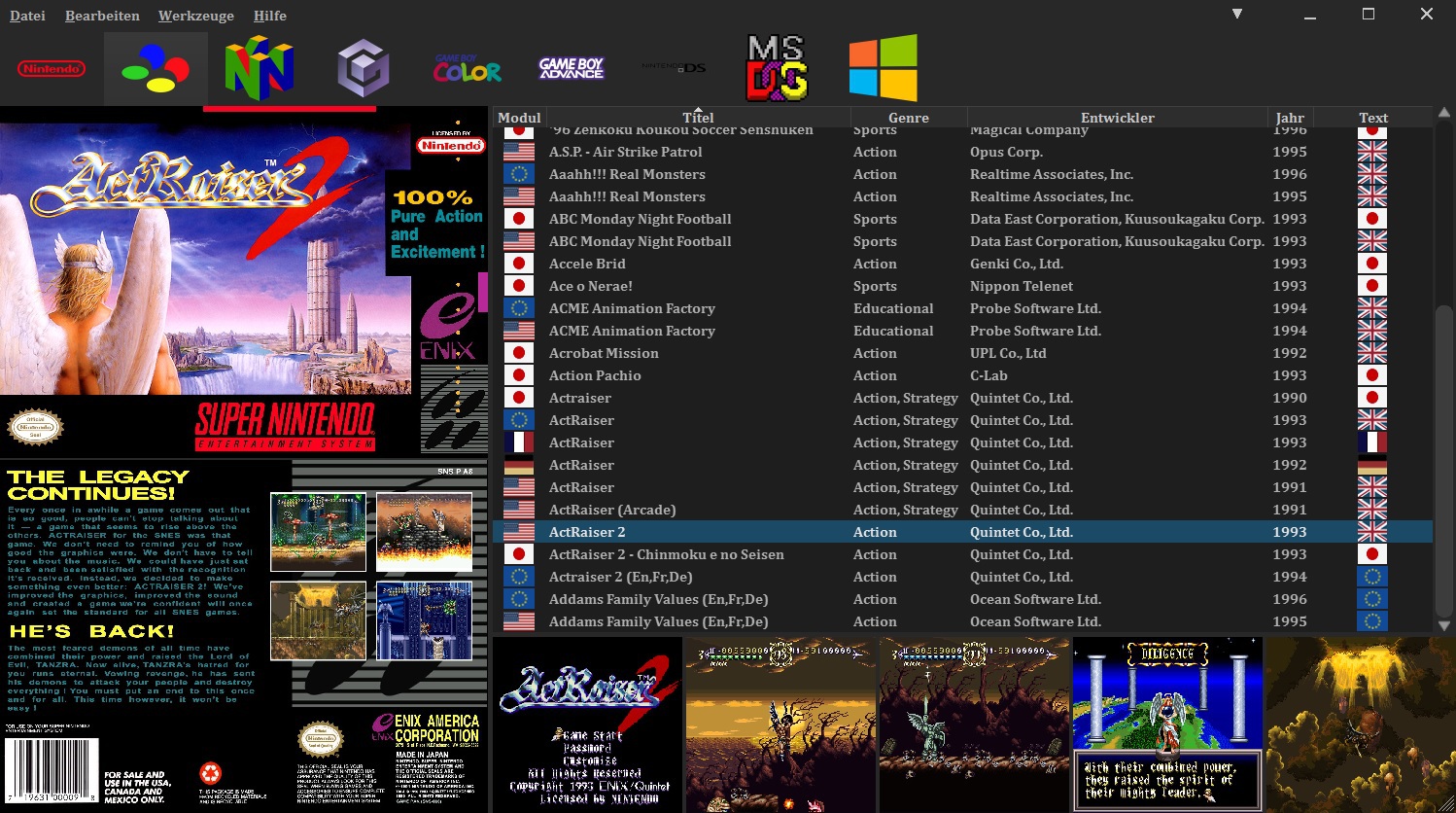Viewport: 1456px width, 813px height.
Task: Select the Actraiser 1990 title
Action: [580, 398]
